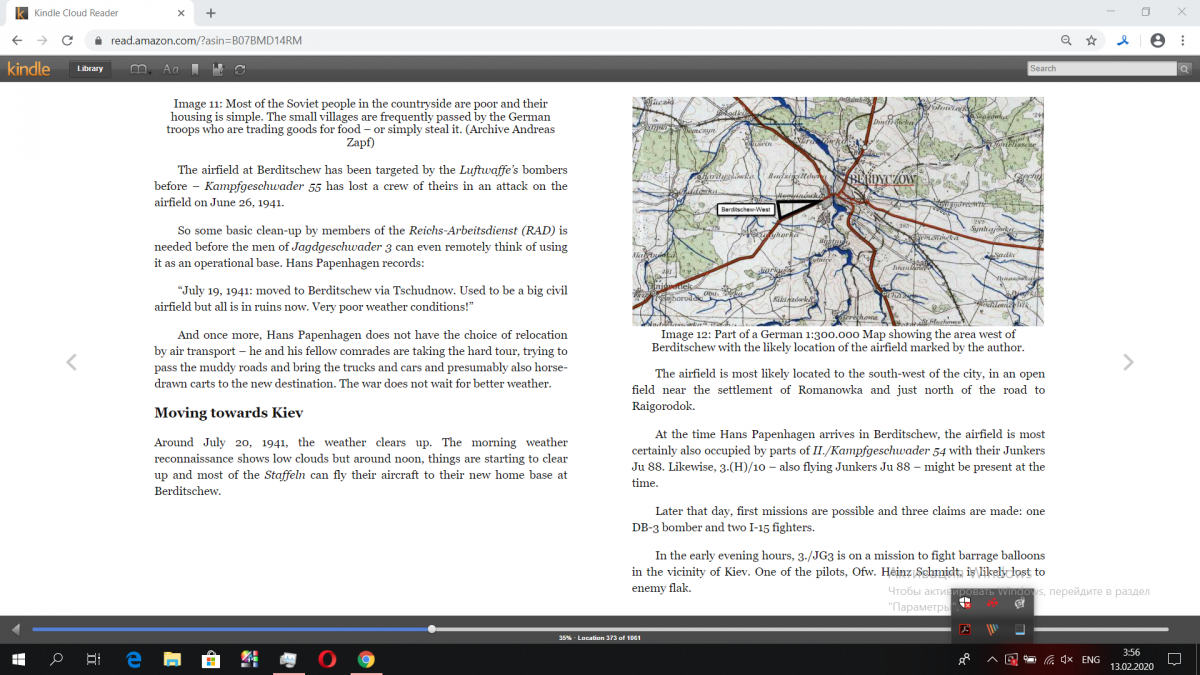Screen dimensions: 1200x675
Task: Go to the previous page arrow
Action: 71,362
